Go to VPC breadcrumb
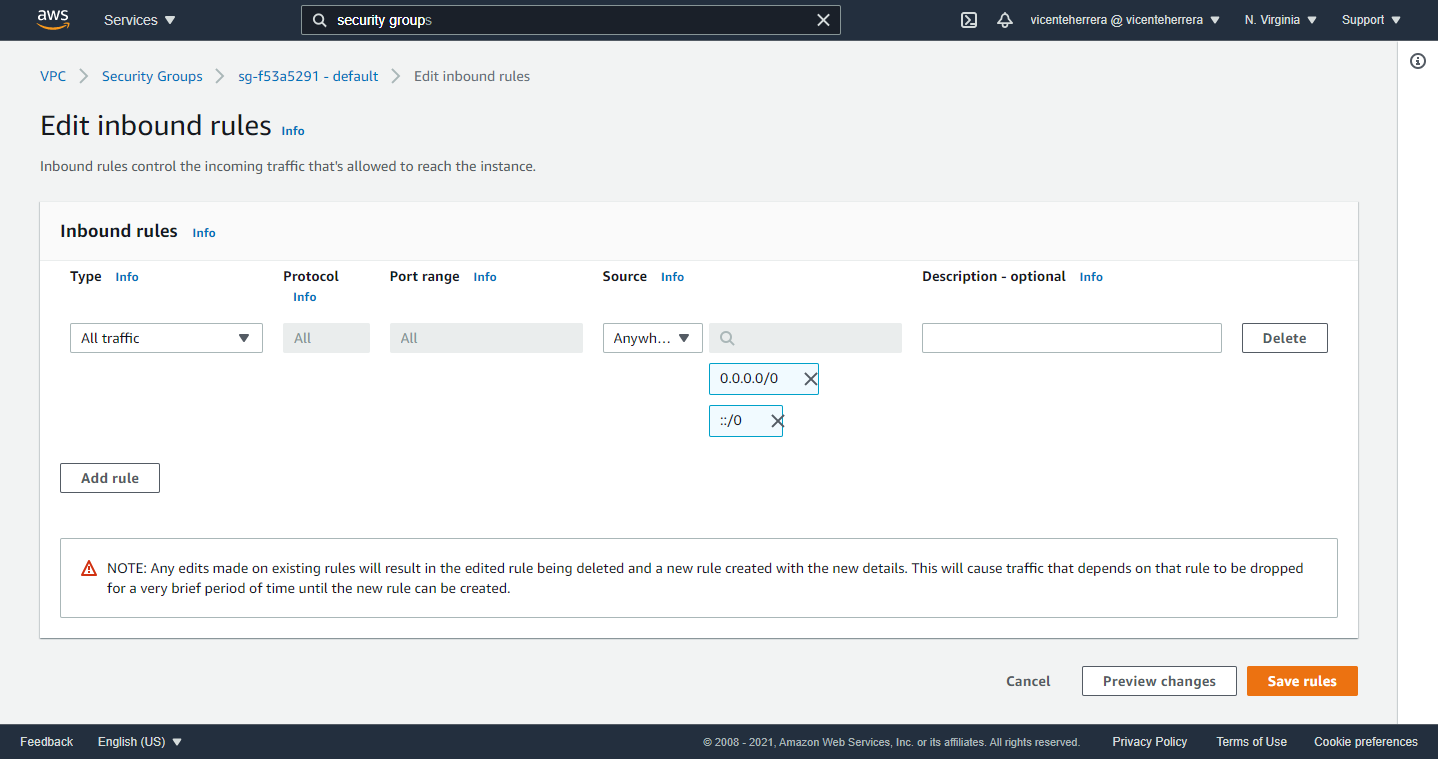The image size is (1438, 759). (x=53, y=76)
